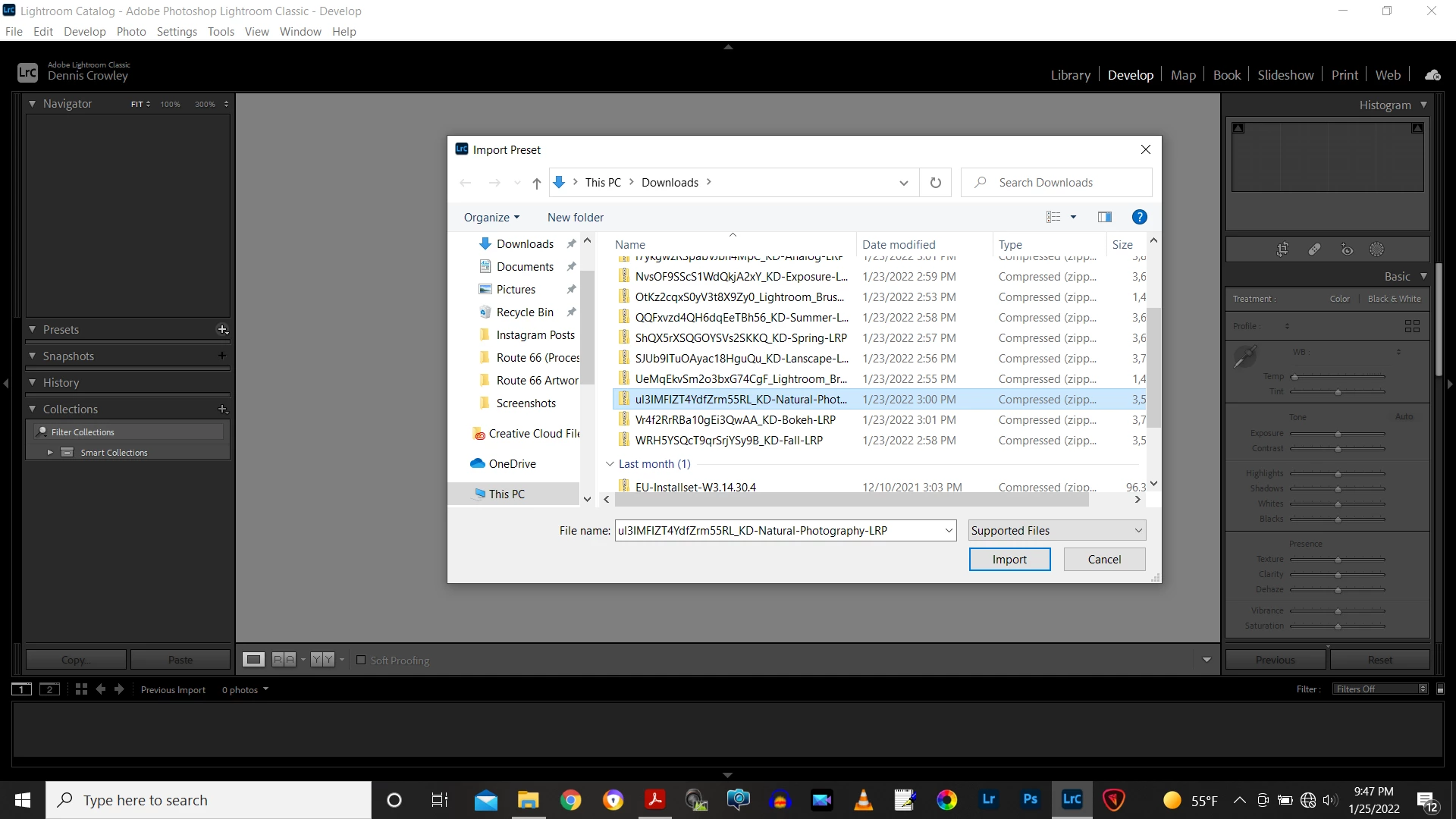
Task: Collapse the Collections panel
Action: pos(33,409)
